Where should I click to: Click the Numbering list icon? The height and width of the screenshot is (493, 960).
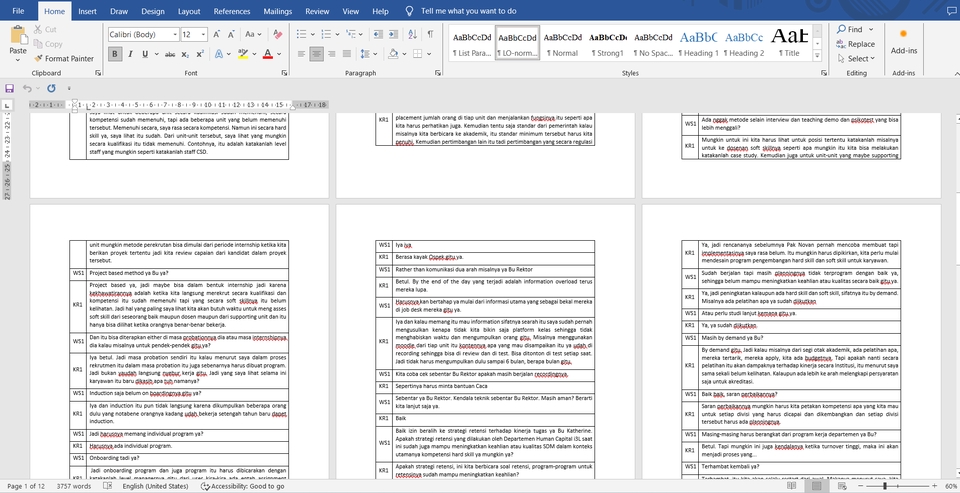[326, 34]
